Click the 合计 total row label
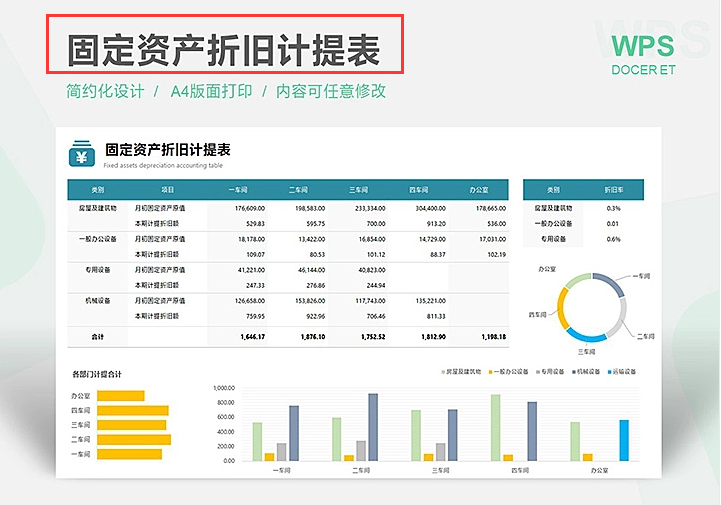Screen dimensions: 721x505 97,337
